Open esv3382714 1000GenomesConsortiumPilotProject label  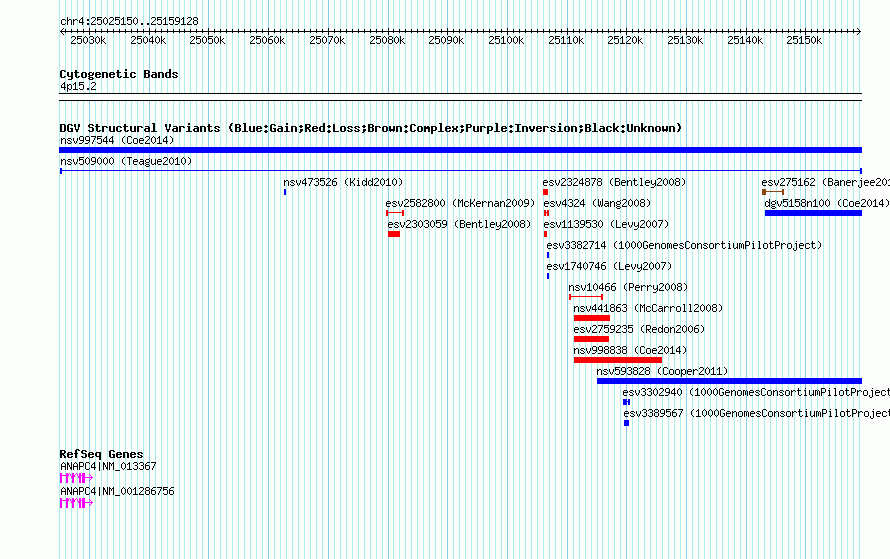pos(684,245)
